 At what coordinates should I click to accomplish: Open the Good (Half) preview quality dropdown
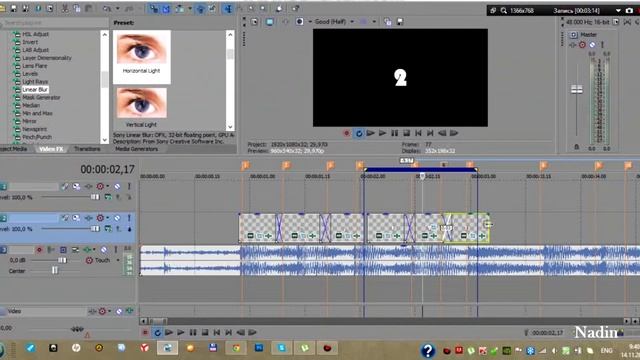point(334,22)
